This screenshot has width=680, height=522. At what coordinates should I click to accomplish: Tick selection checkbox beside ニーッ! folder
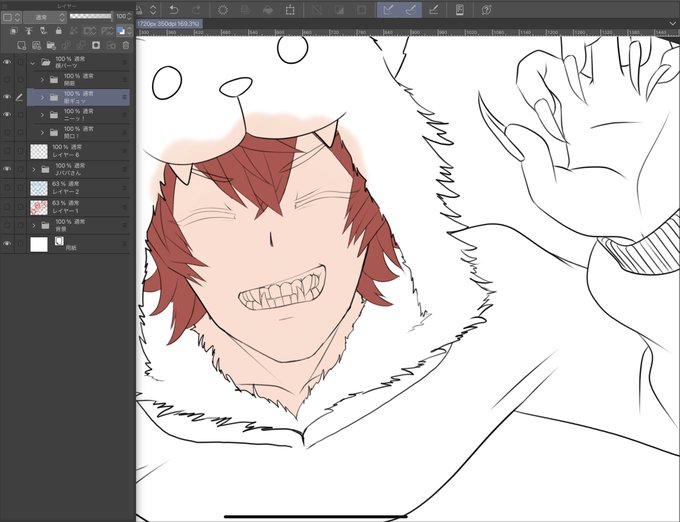(x=20, y=115)
